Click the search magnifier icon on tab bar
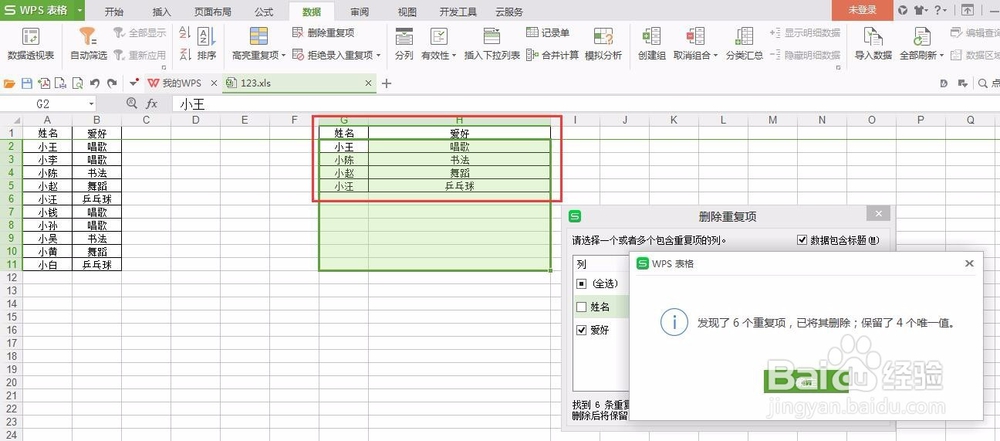 coord(983,83)
